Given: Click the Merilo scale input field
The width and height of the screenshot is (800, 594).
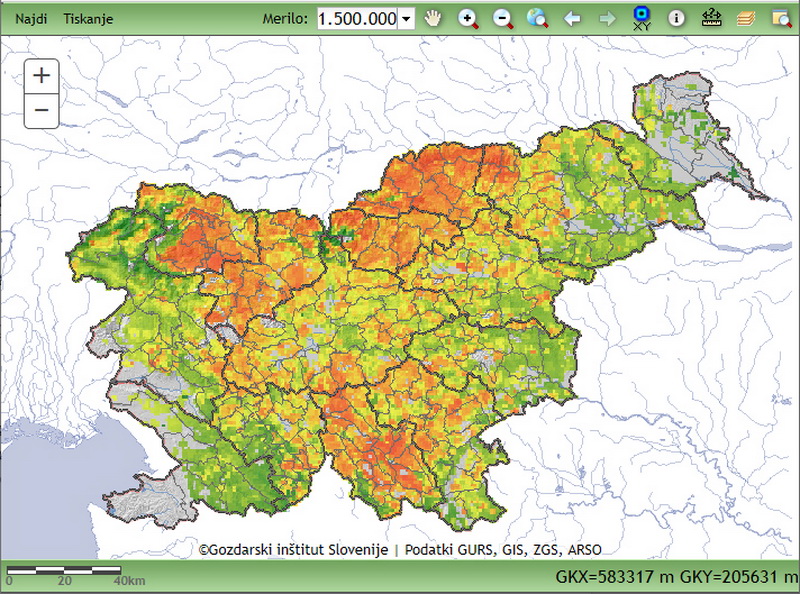Looking at the screenshot, I should pyautogui.click(x=357, y=19).
